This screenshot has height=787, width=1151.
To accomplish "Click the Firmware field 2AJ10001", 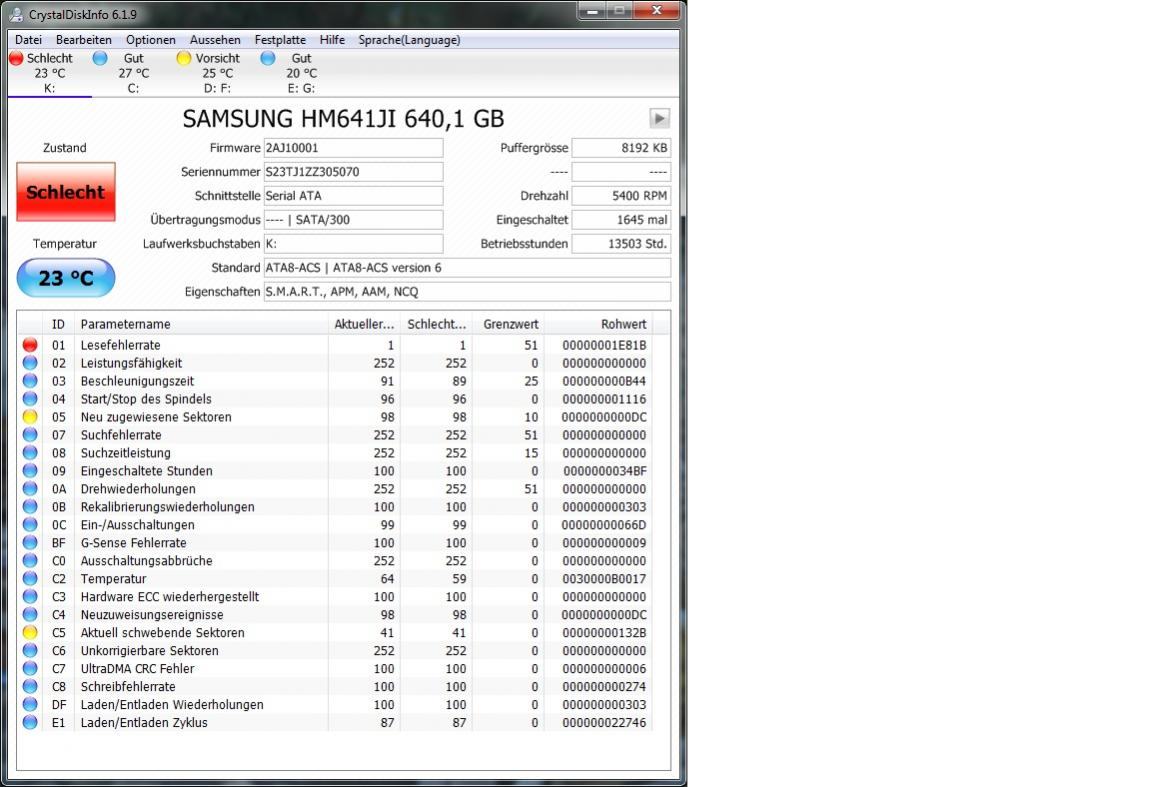I will point(353,148).
